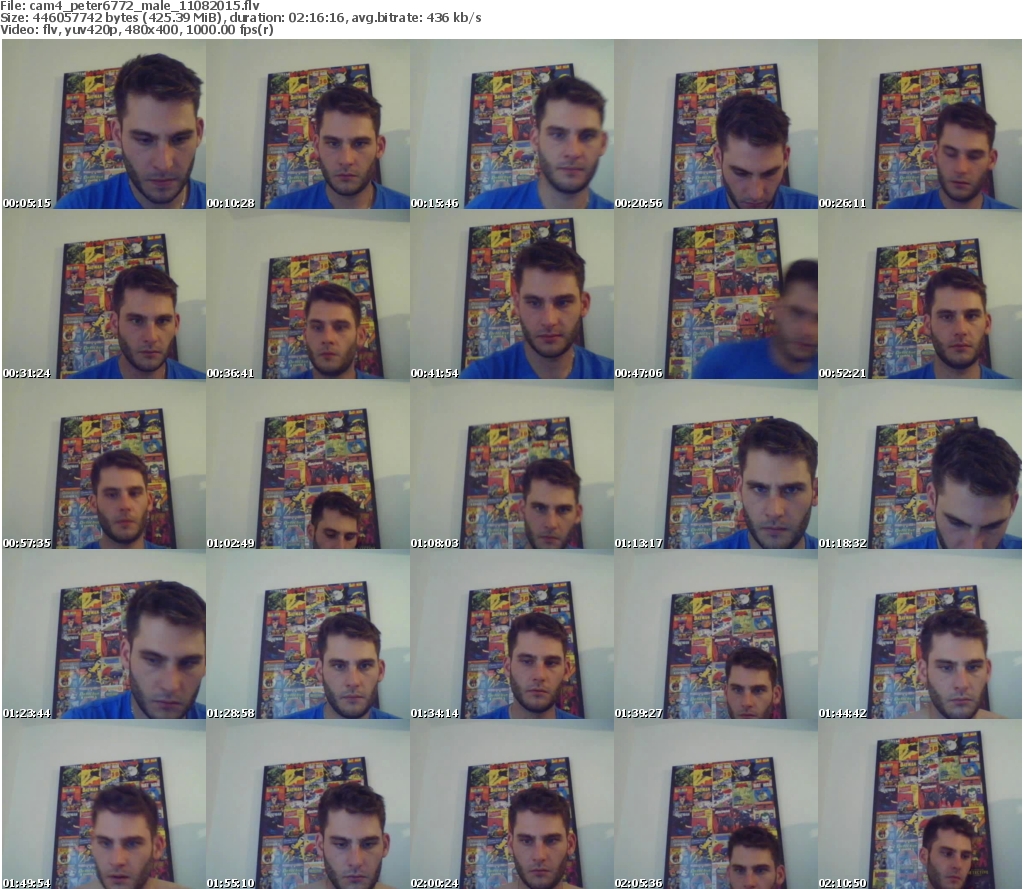
Task: Click the video resolution text 480x400
Action: pyautogui.click(x=150, y=30)
